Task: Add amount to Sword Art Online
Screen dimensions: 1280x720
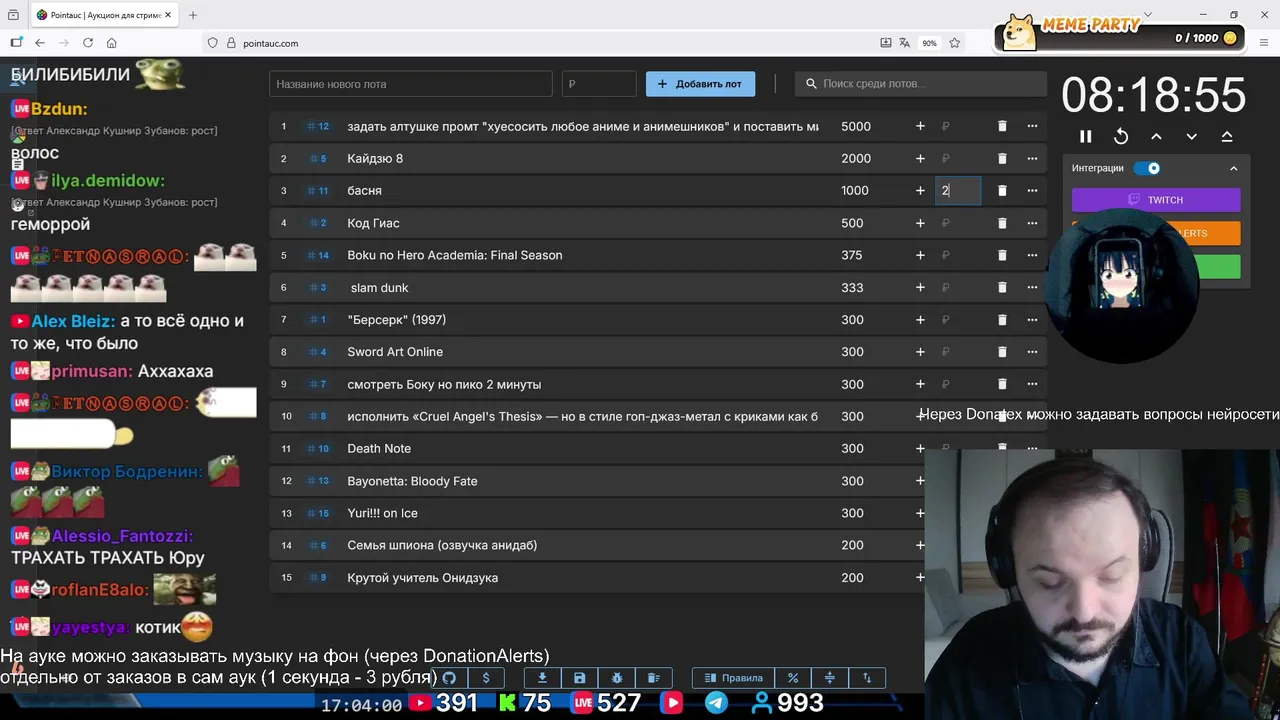Action: pyautogui.click(x=920, y=352)
